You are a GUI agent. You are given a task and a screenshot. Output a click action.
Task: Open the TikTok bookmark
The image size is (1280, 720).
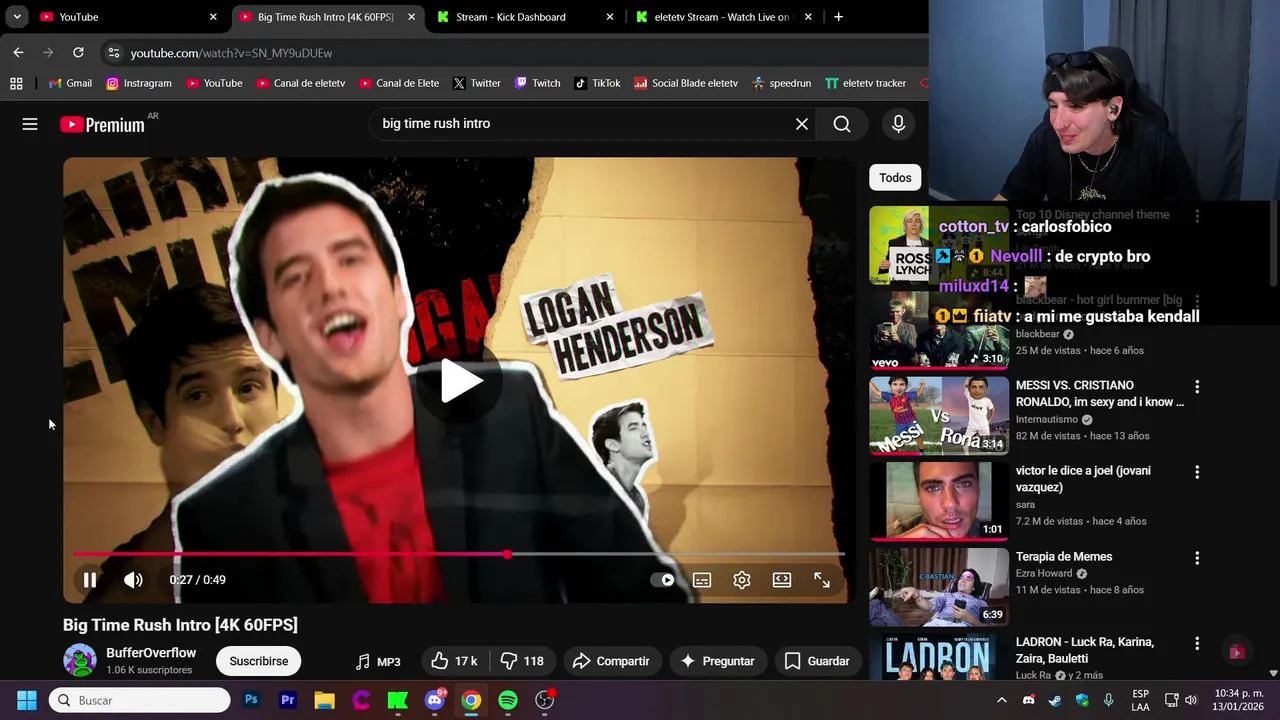597,83
